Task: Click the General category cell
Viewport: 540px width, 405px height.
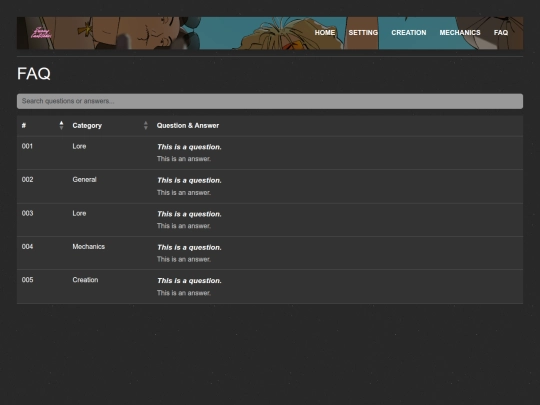Action: [84, 180]
